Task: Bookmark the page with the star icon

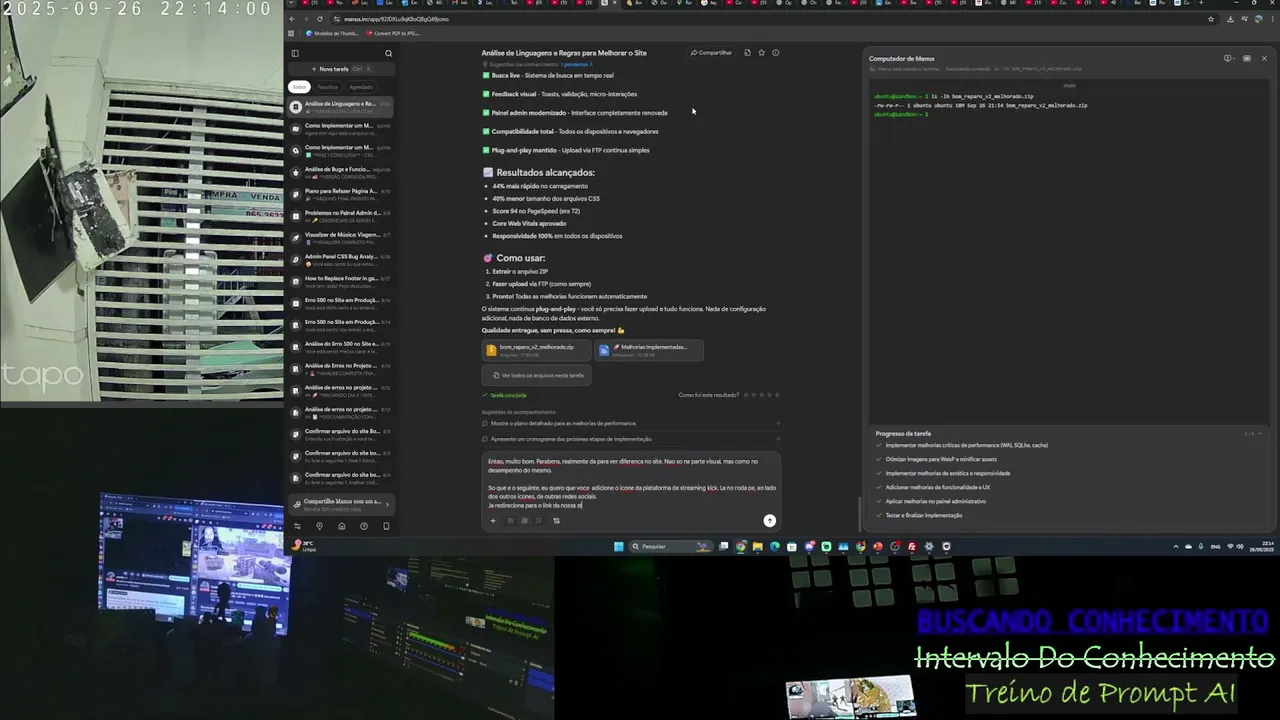Action: [1211, 19]
